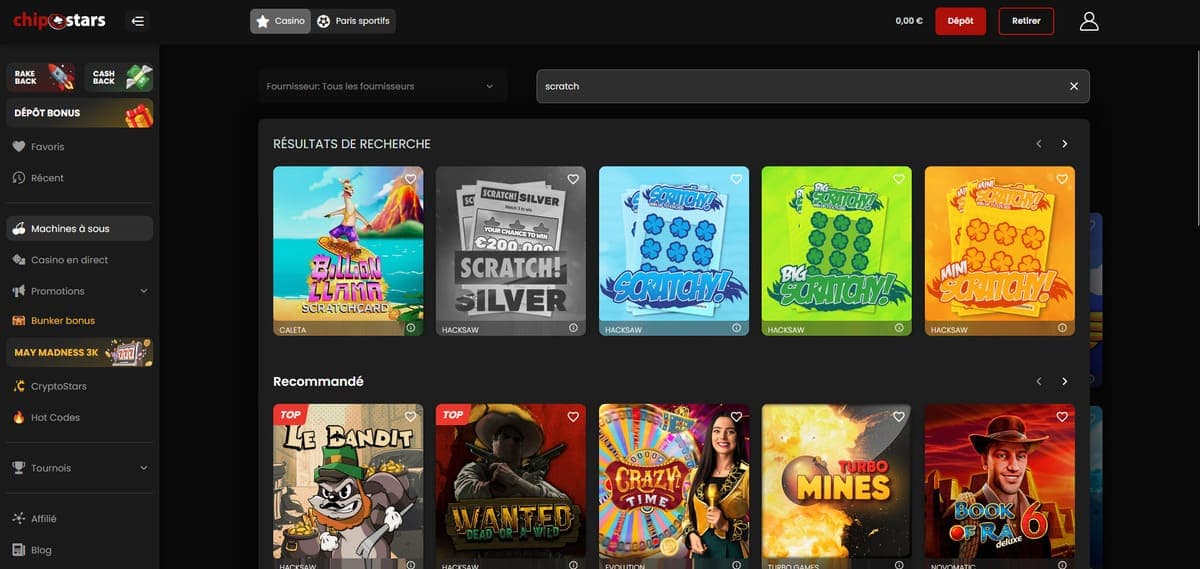Expand the Tournois sidebar menu

79,468
